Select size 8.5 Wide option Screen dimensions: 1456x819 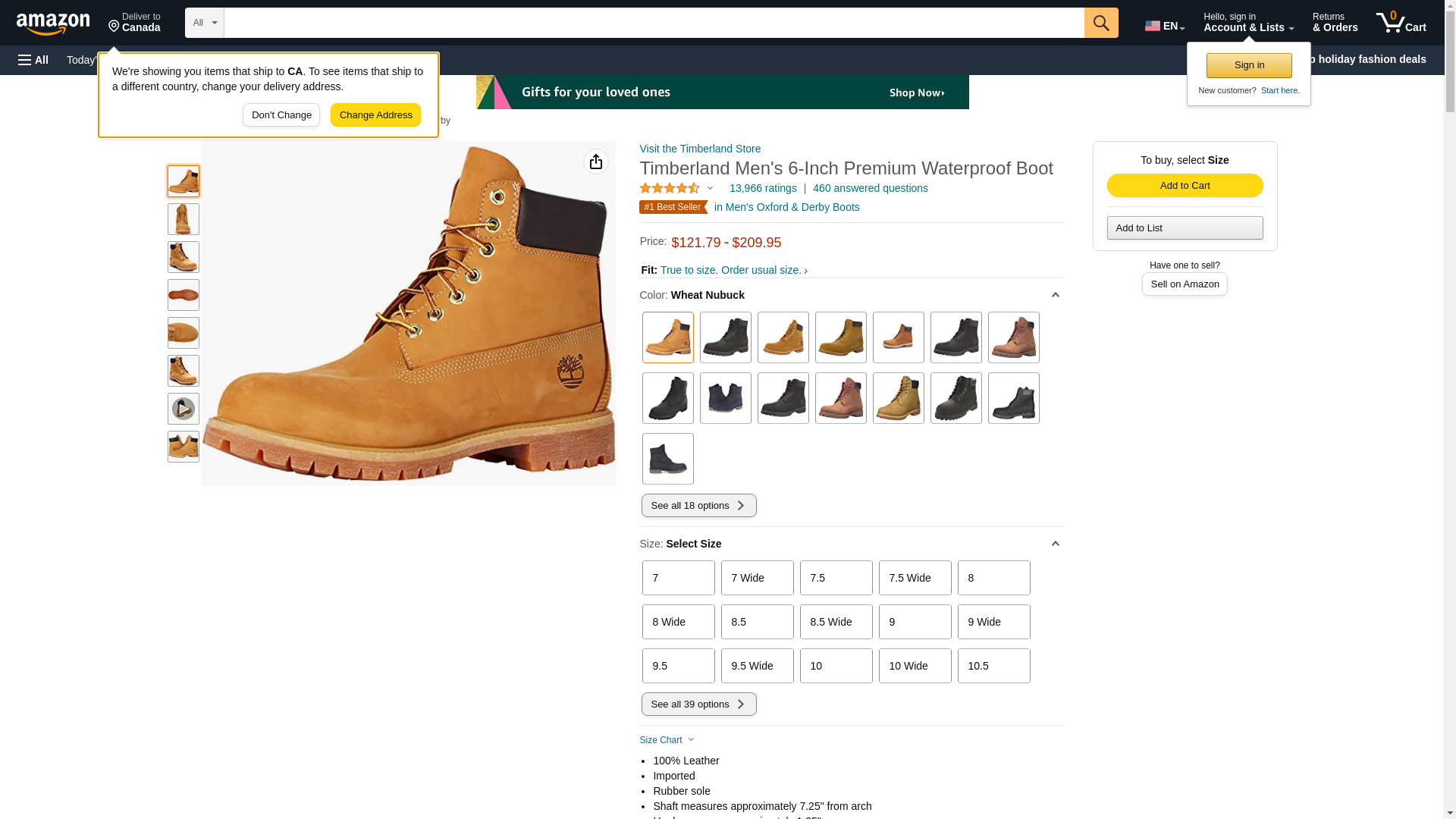[x=836, y=622]
